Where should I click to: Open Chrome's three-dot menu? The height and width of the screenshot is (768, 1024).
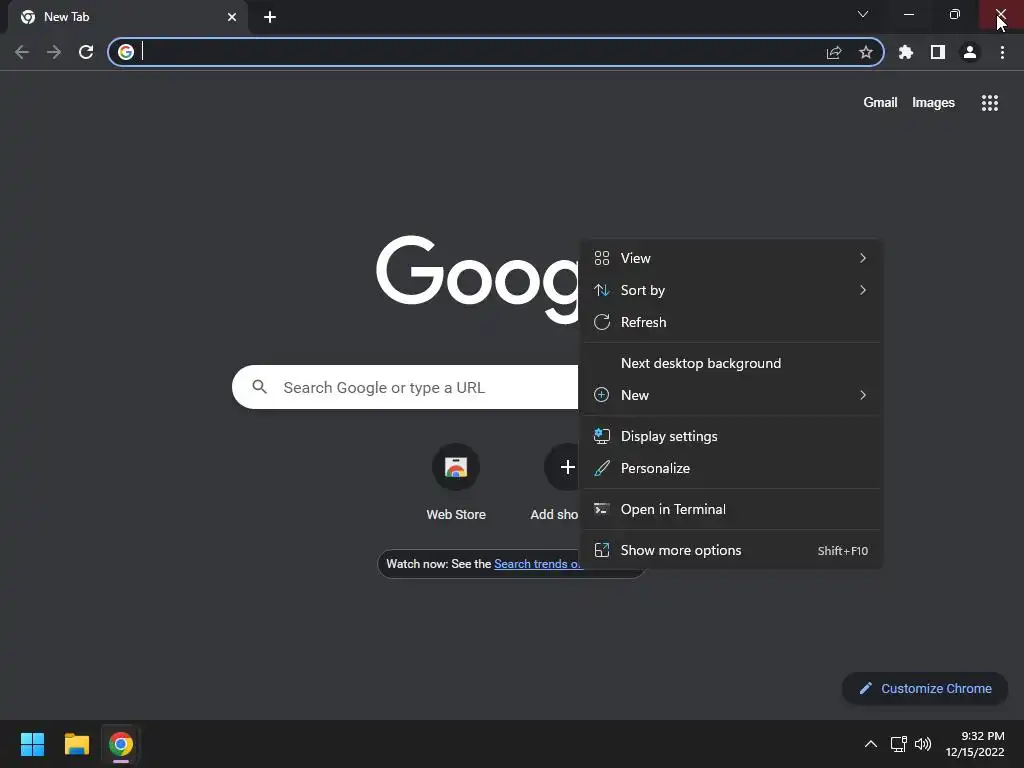(x=1002, y=52)
